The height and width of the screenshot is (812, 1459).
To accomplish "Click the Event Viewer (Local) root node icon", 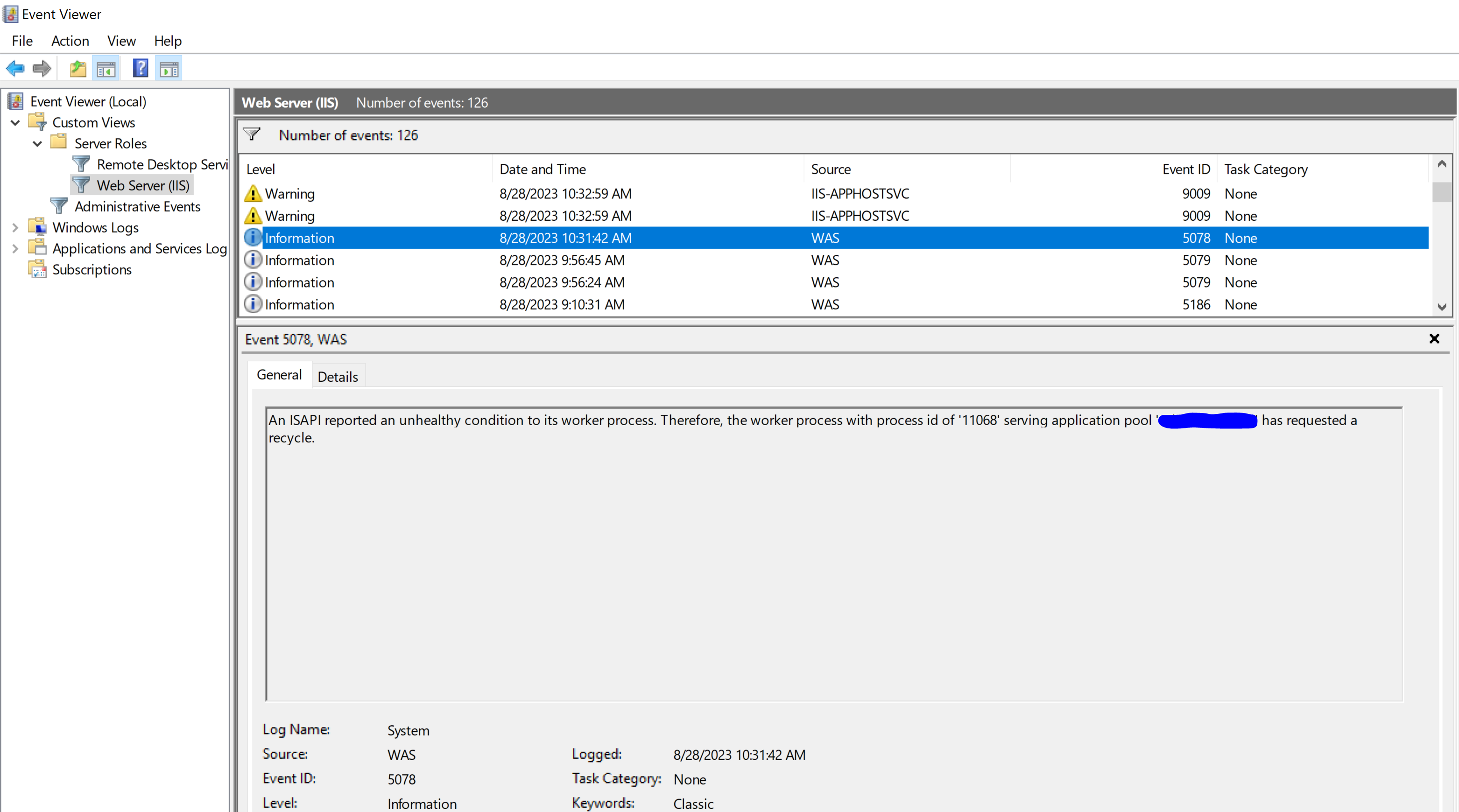I will click(x=16, y=101).
